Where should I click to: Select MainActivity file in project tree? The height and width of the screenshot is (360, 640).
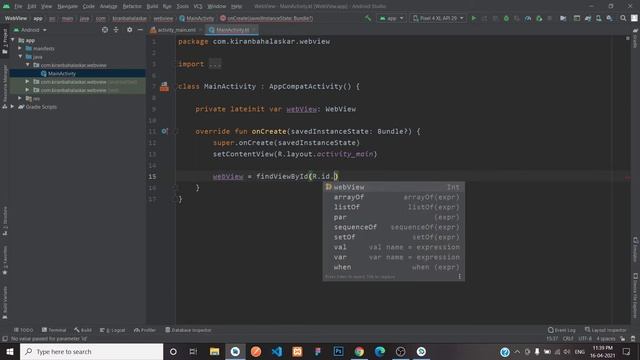coord(62,73)
